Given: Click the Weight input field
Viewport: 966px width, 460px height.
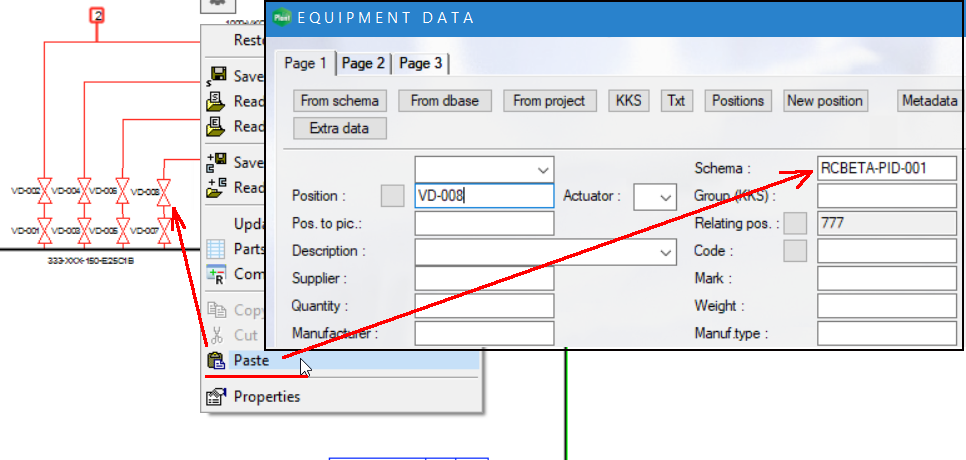Looking at the screenshot, I should point(887,306).
